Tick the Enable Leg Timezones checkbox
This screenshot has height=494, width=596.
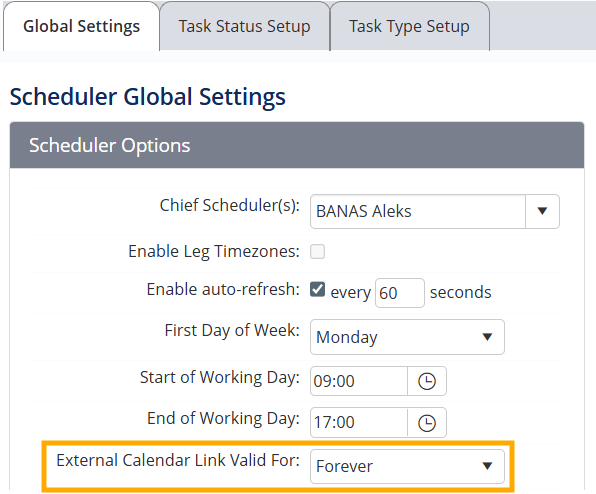(317, 252)
